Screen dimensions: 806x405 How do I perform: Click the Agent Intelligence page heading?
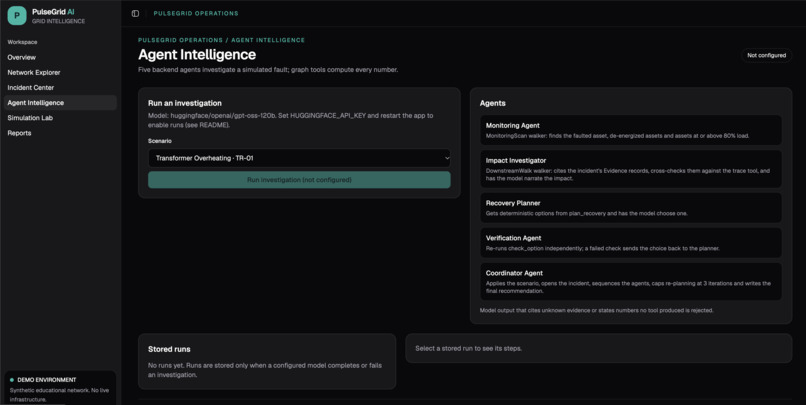[x=197, y=54]
